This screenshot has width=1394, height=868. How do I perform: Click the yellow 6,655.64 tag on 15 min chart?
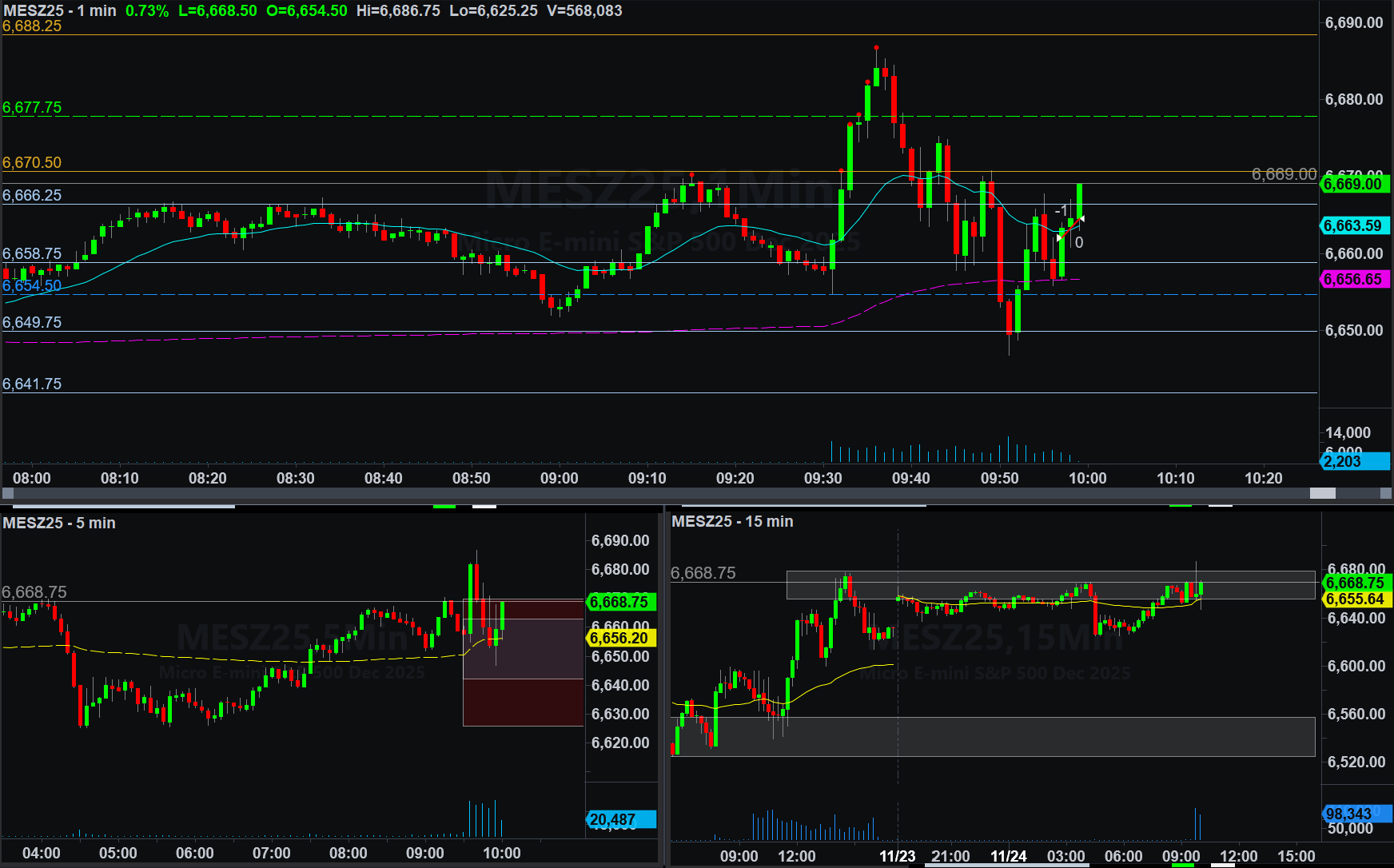1356,599
